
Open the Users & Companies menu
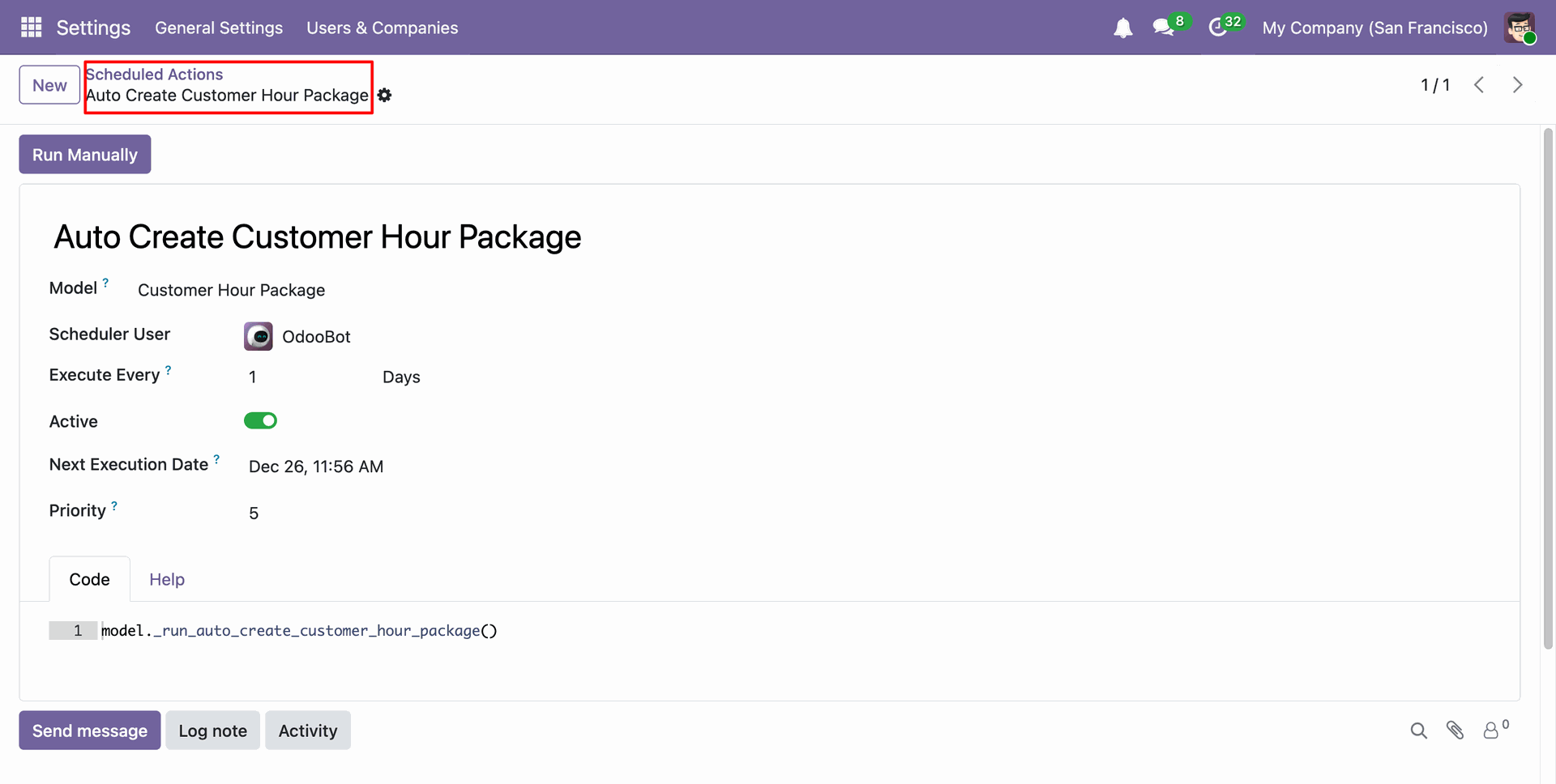click(382, 28)
